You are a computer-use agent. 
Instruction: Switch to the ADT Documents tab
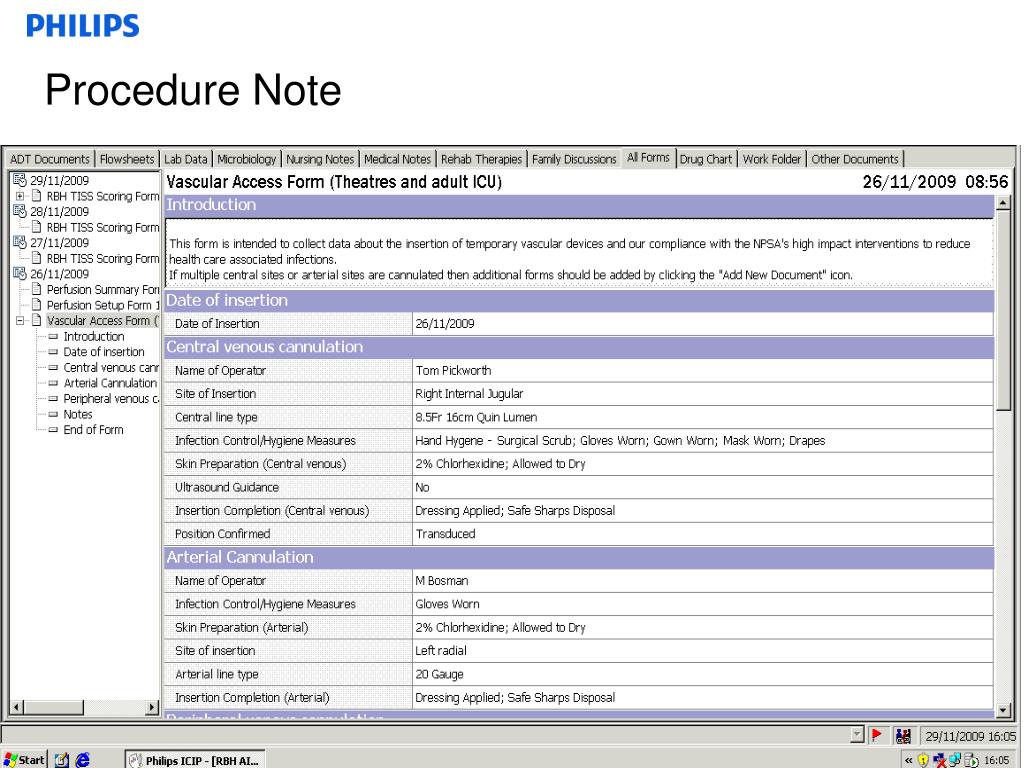50,159
